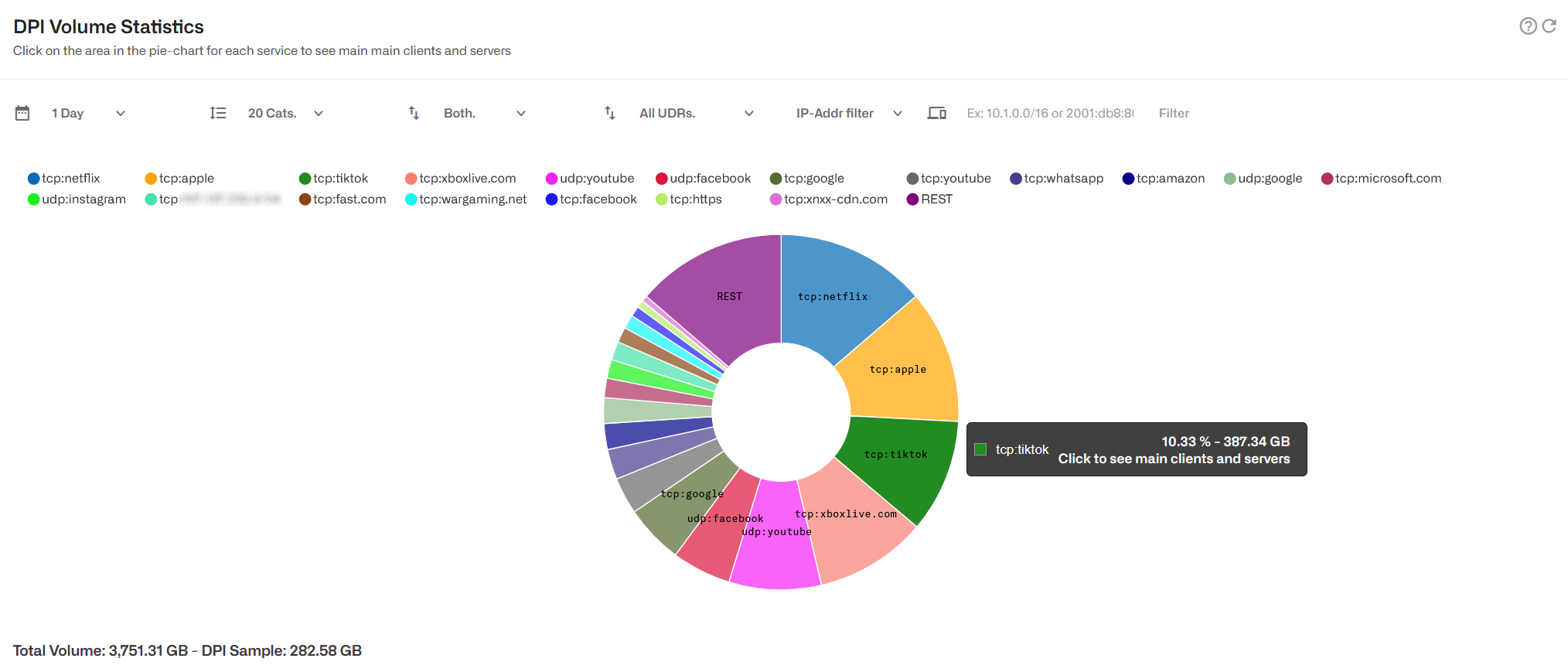
Task: Toggle REST legend entry
Action: [929, 199]
